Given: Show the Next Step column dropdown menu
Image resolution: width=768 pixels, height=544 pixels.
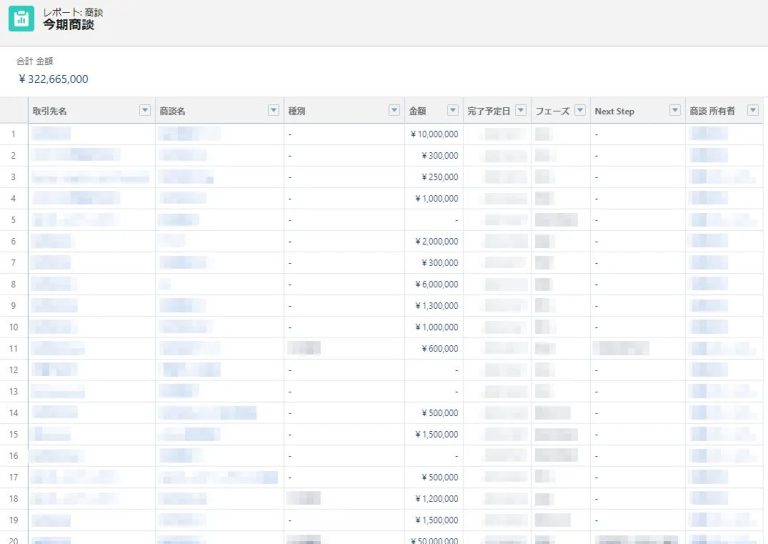Looking at the screenshot, I should click(x=675, y=111).
